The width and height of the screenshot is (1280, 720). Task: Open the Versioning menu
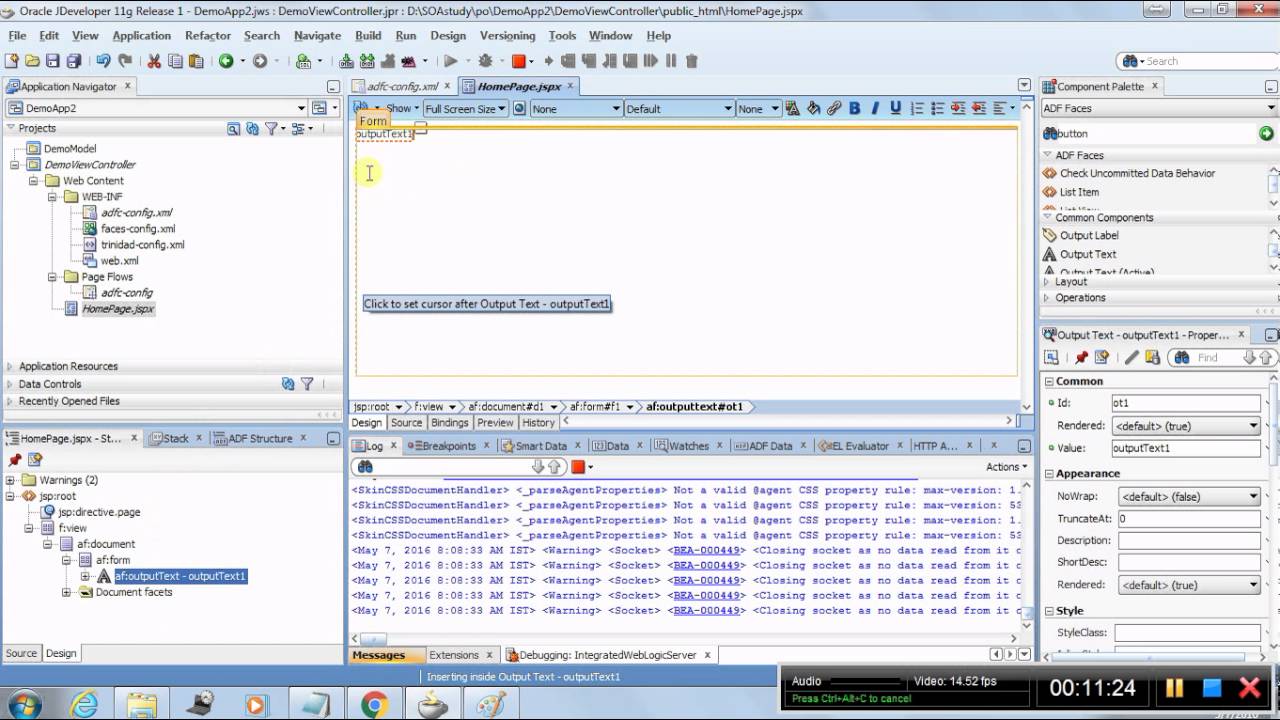click(508, 35)
